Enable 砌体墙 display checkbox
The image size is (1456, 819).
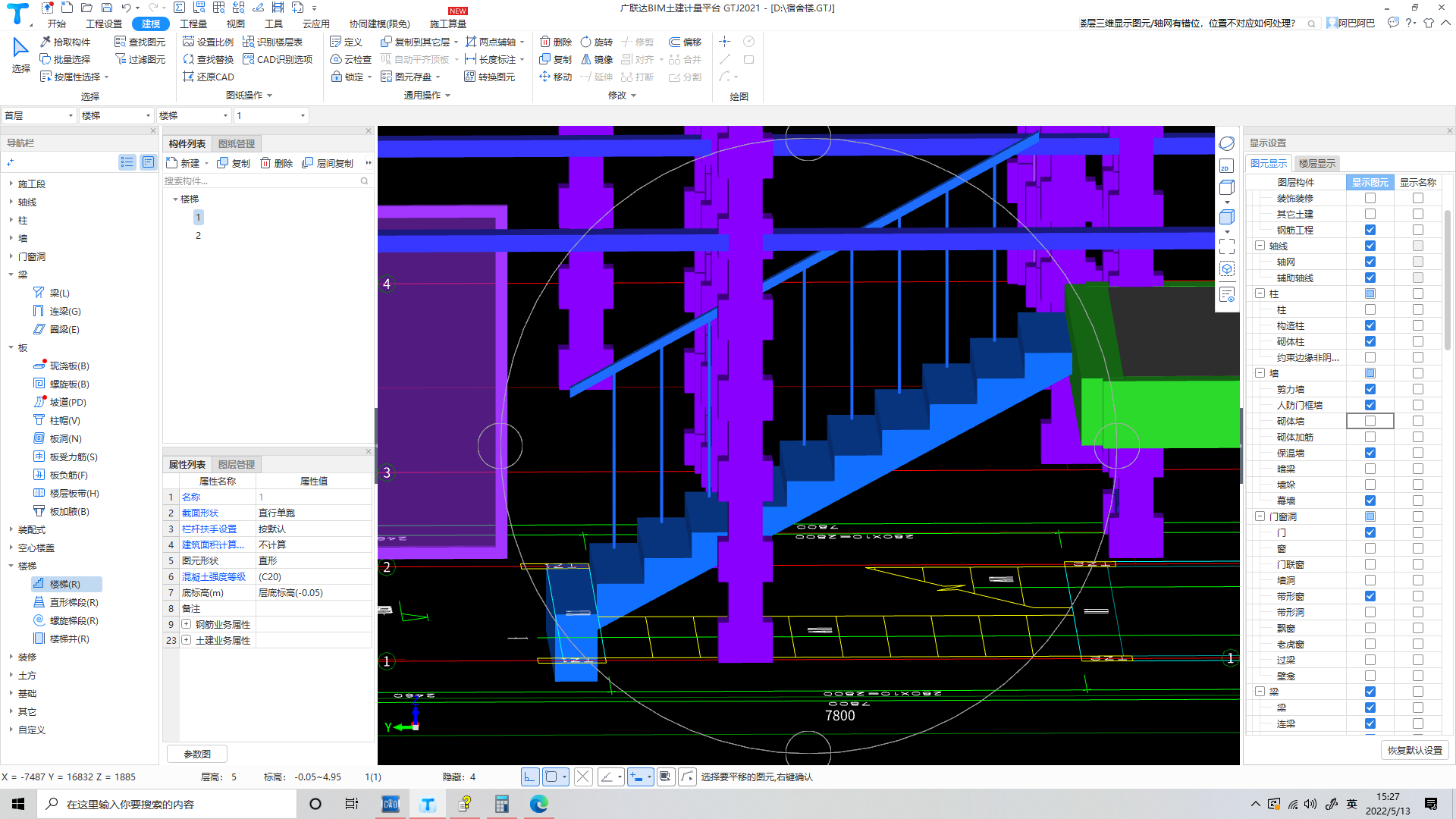[x=1370, y=421]
